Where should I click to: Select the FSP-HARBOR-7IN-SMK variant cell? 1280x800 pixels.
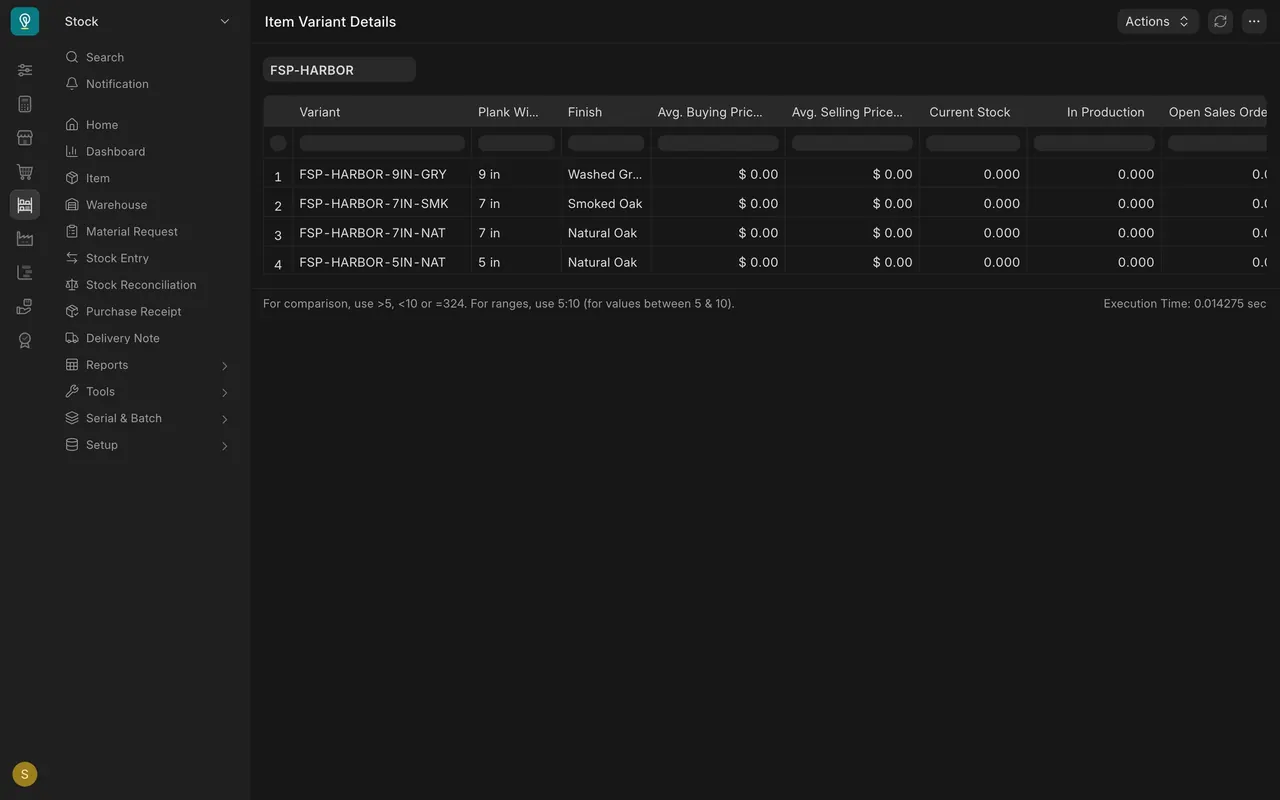382,203
